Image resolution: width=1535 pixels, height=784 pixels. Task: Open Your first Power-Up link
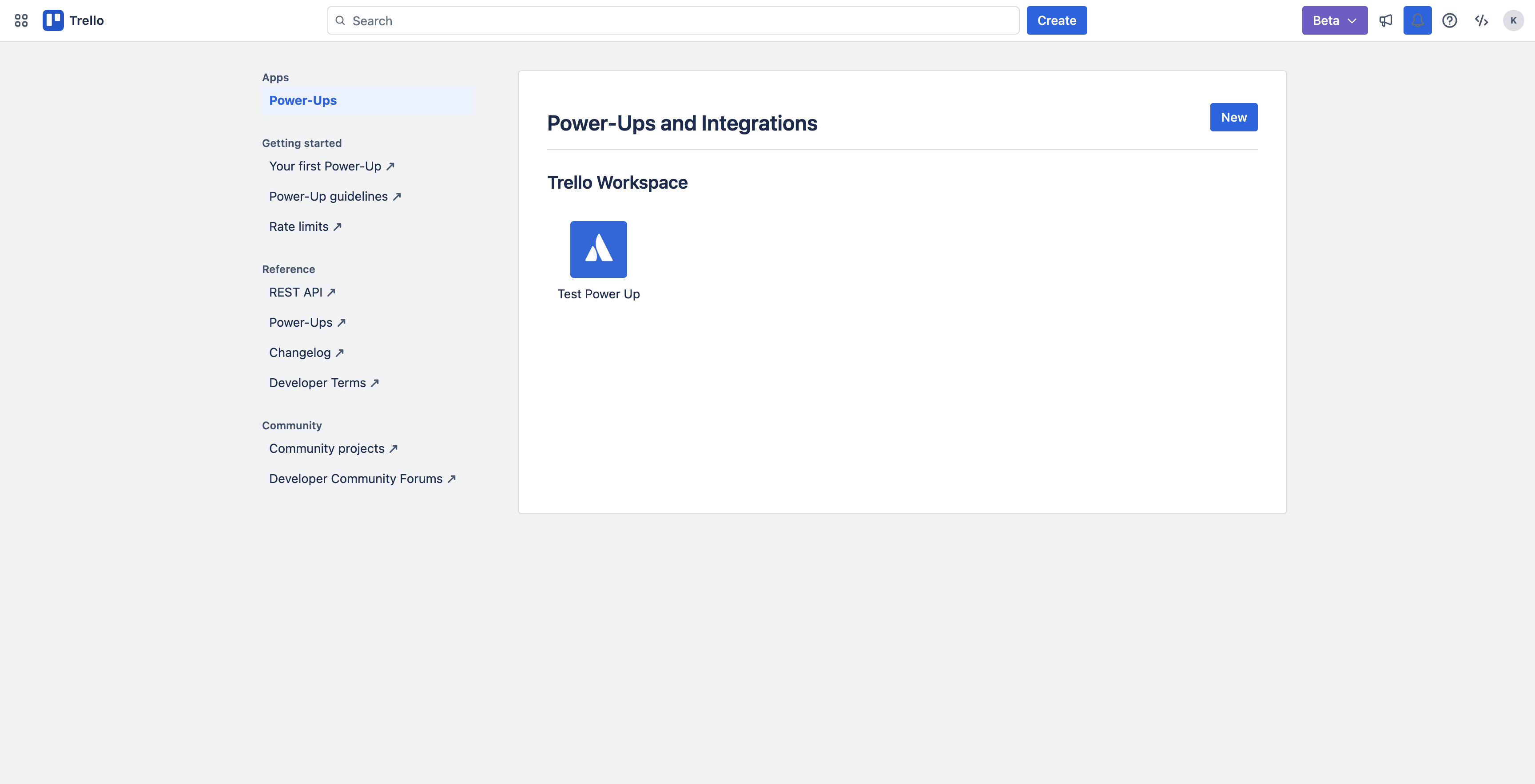pos(331,166)
